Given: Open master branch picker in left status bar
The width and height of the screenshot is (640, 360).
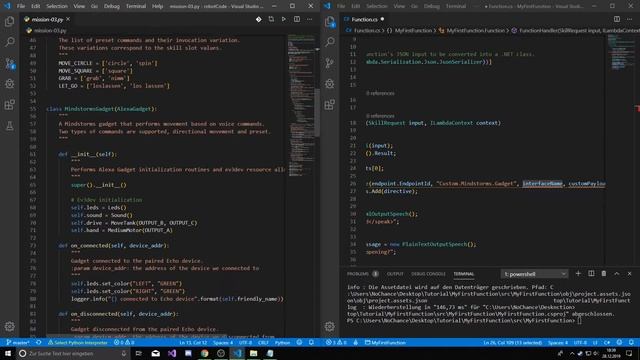Looking at the screenshot, I should 18,342.
